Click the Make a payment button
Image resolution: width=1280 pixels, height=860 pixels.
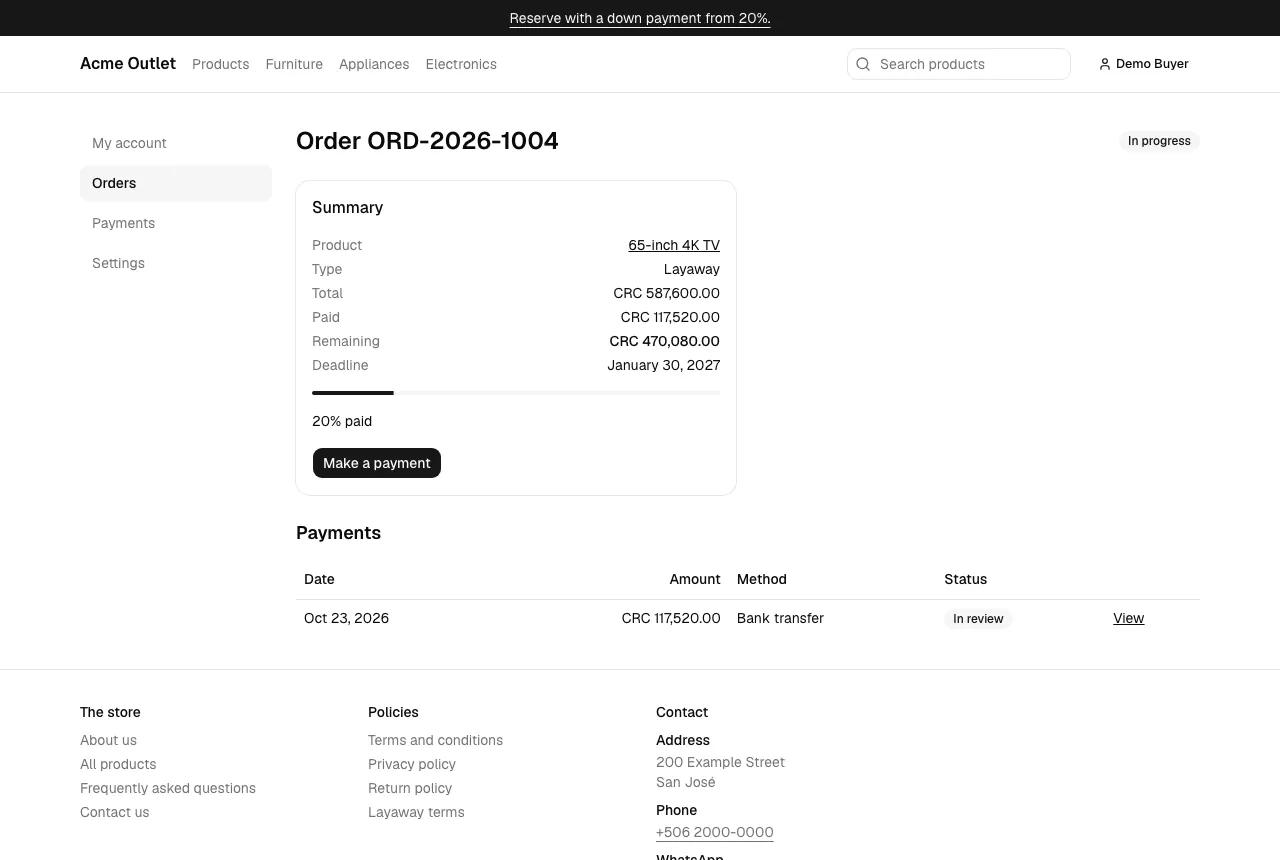coord(377,463)
